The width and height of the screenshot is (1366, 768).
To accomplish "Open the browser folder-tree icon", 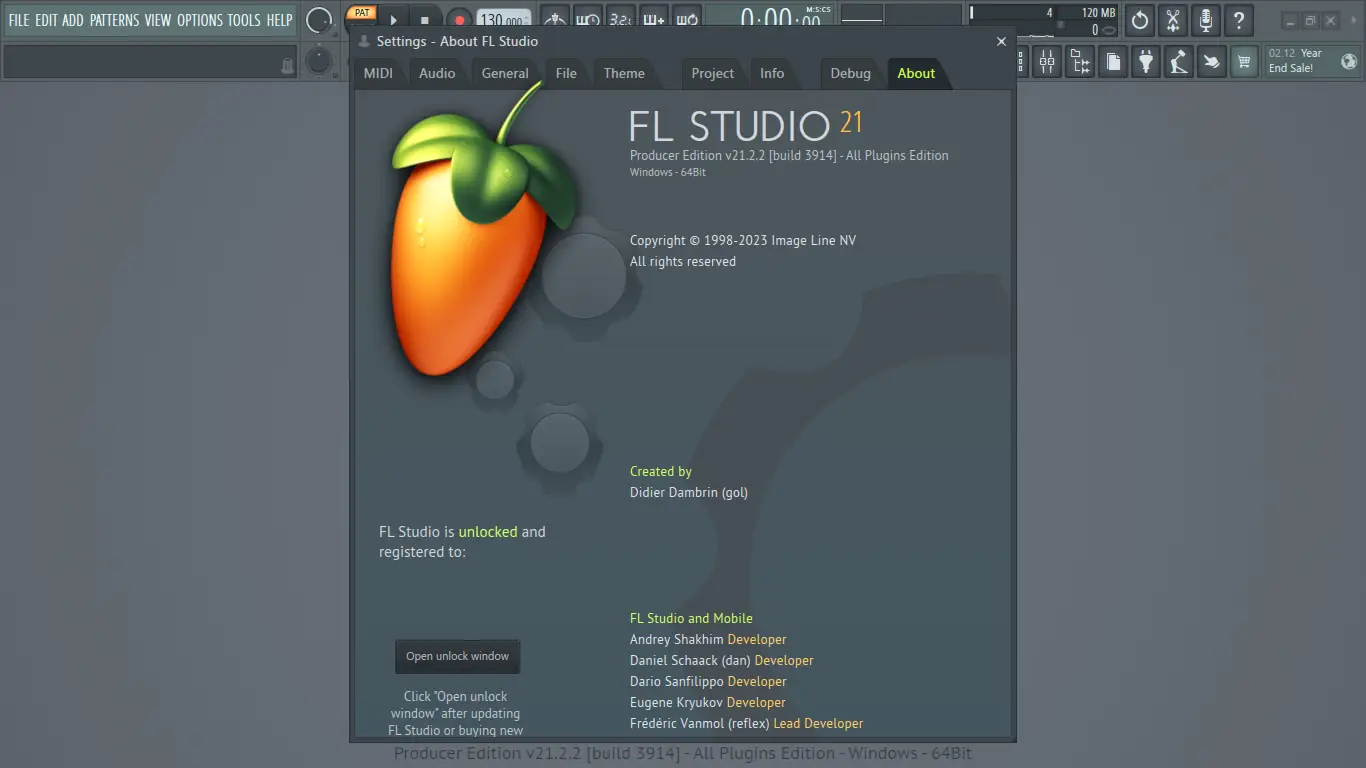I will click(x=1080, y=62).
